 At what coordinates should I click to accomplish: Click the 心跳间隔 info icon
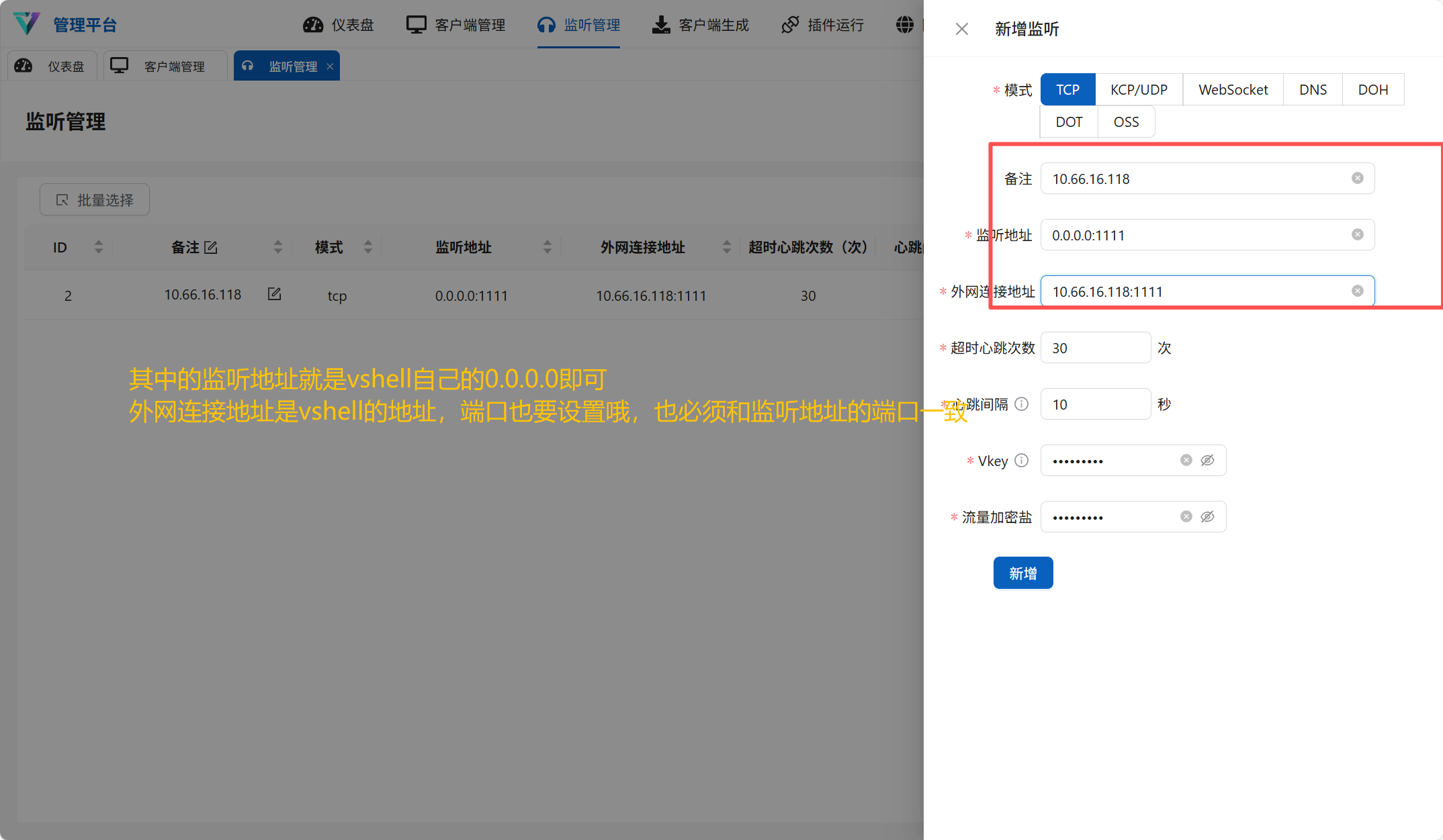(x=1022, y=404)
